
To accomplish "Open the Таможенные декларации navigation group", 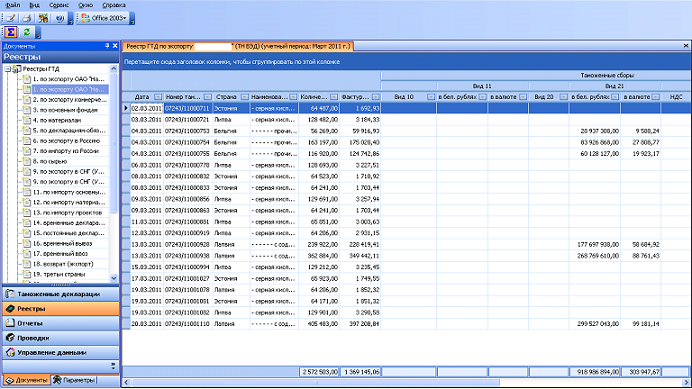I will coord(61,294).
